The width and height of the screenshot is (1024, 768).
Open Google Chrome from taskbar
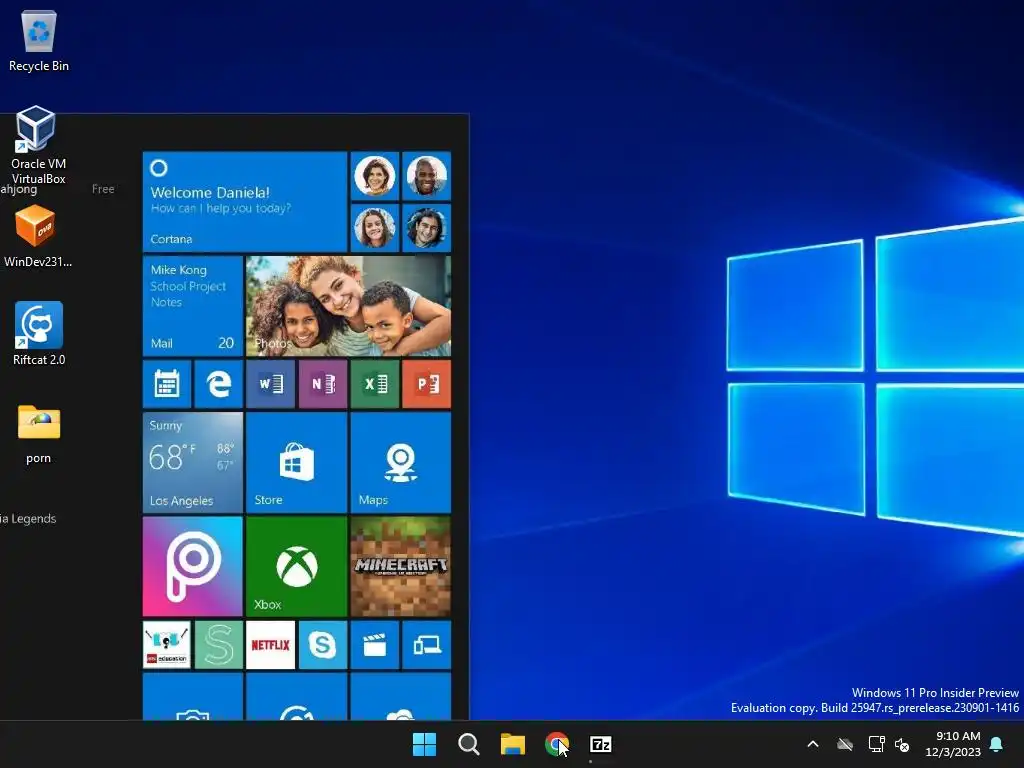556,744
